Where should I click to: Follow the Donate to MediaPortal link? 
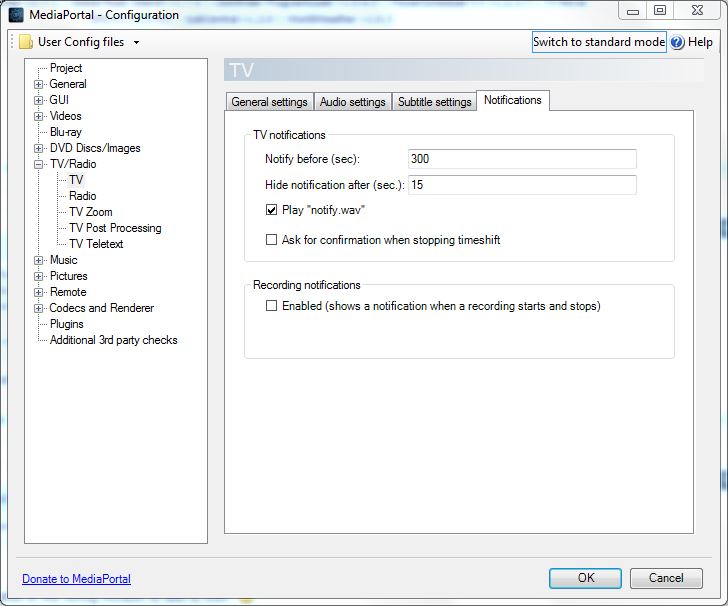click(x=76, y=579)
